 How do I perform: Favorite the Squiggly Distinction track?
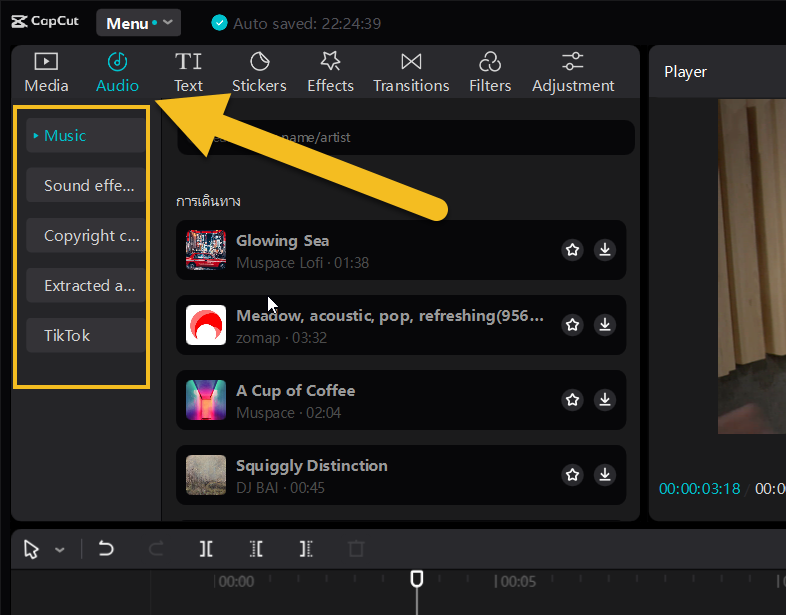click(572, 475)
